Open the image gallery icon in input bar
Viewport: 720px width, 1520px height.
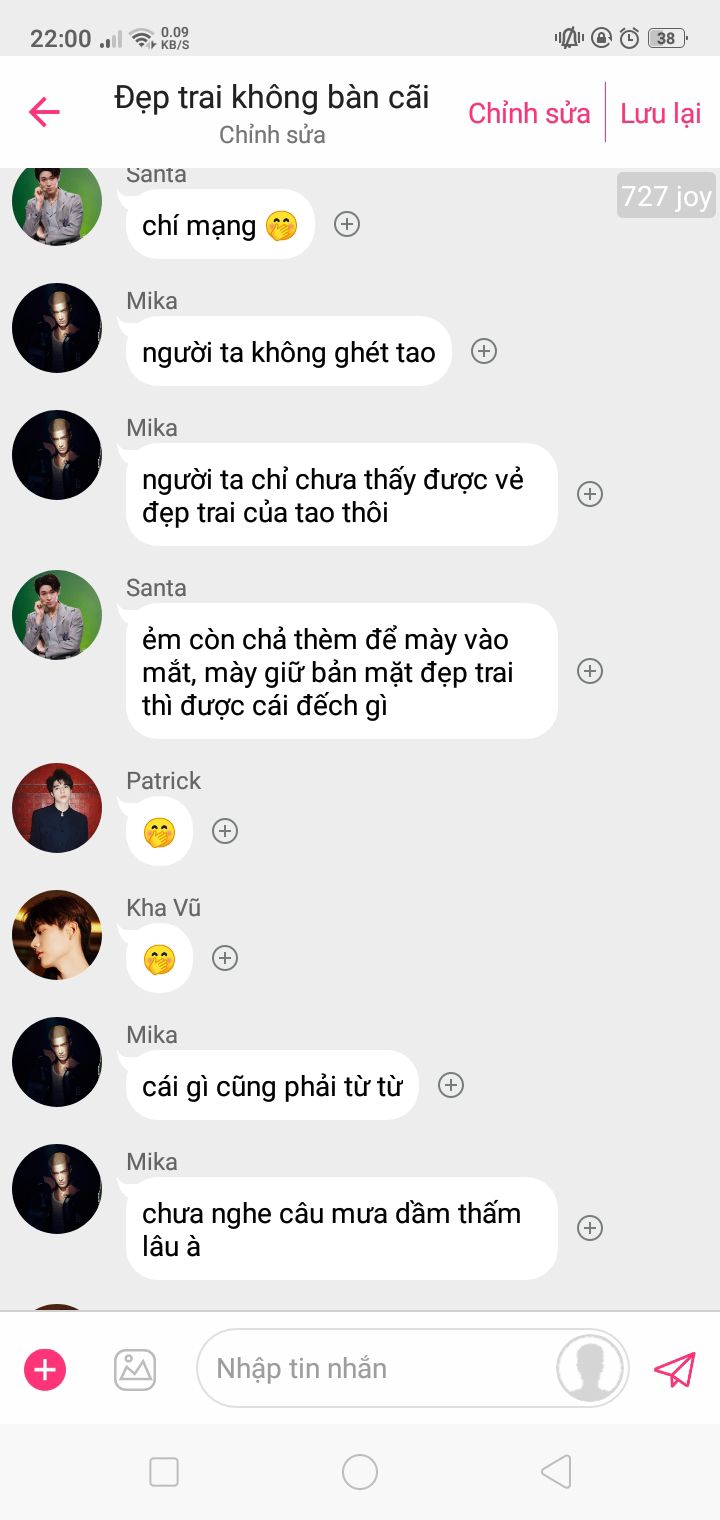point(135,1369)
